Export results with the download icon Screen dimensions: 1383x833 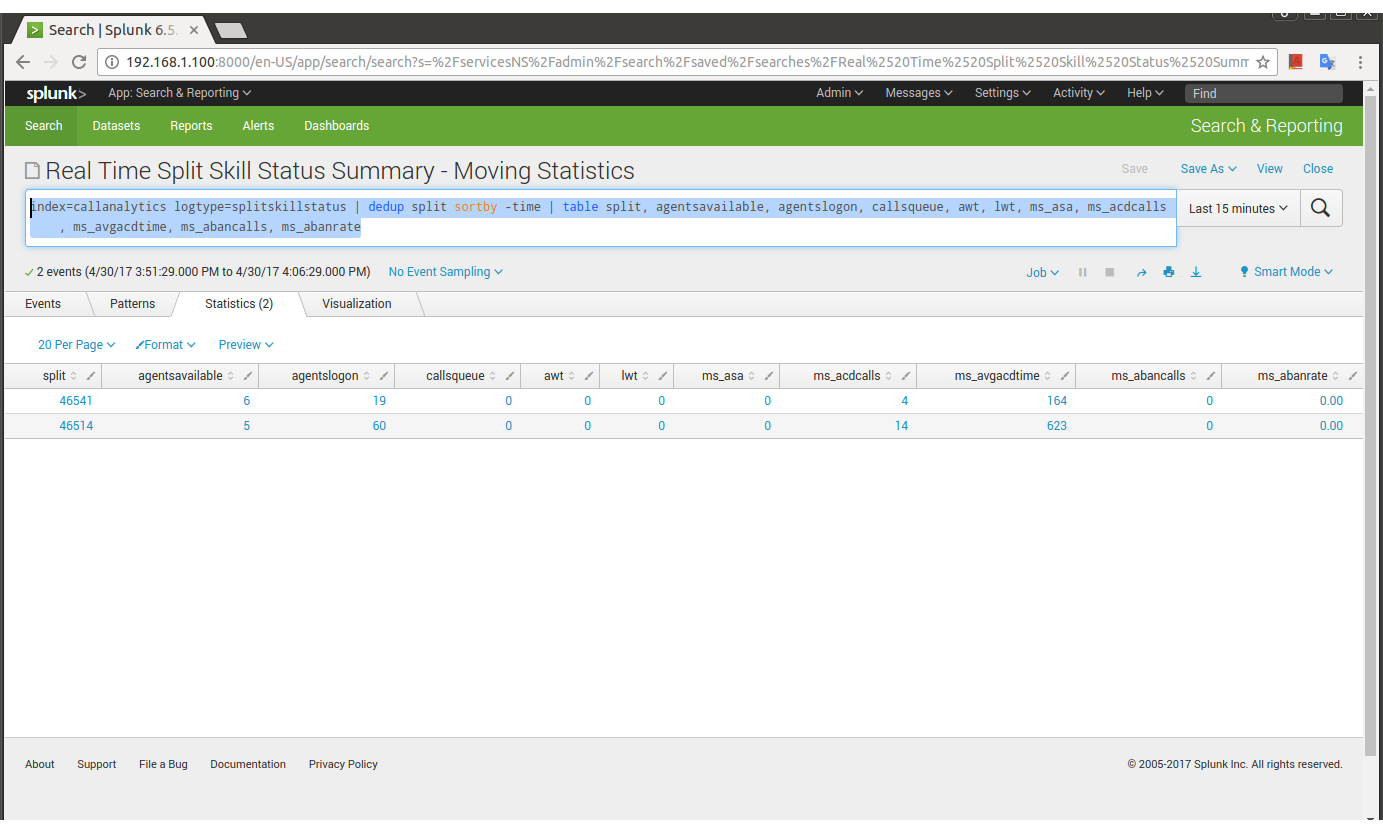coord(1195,272)
